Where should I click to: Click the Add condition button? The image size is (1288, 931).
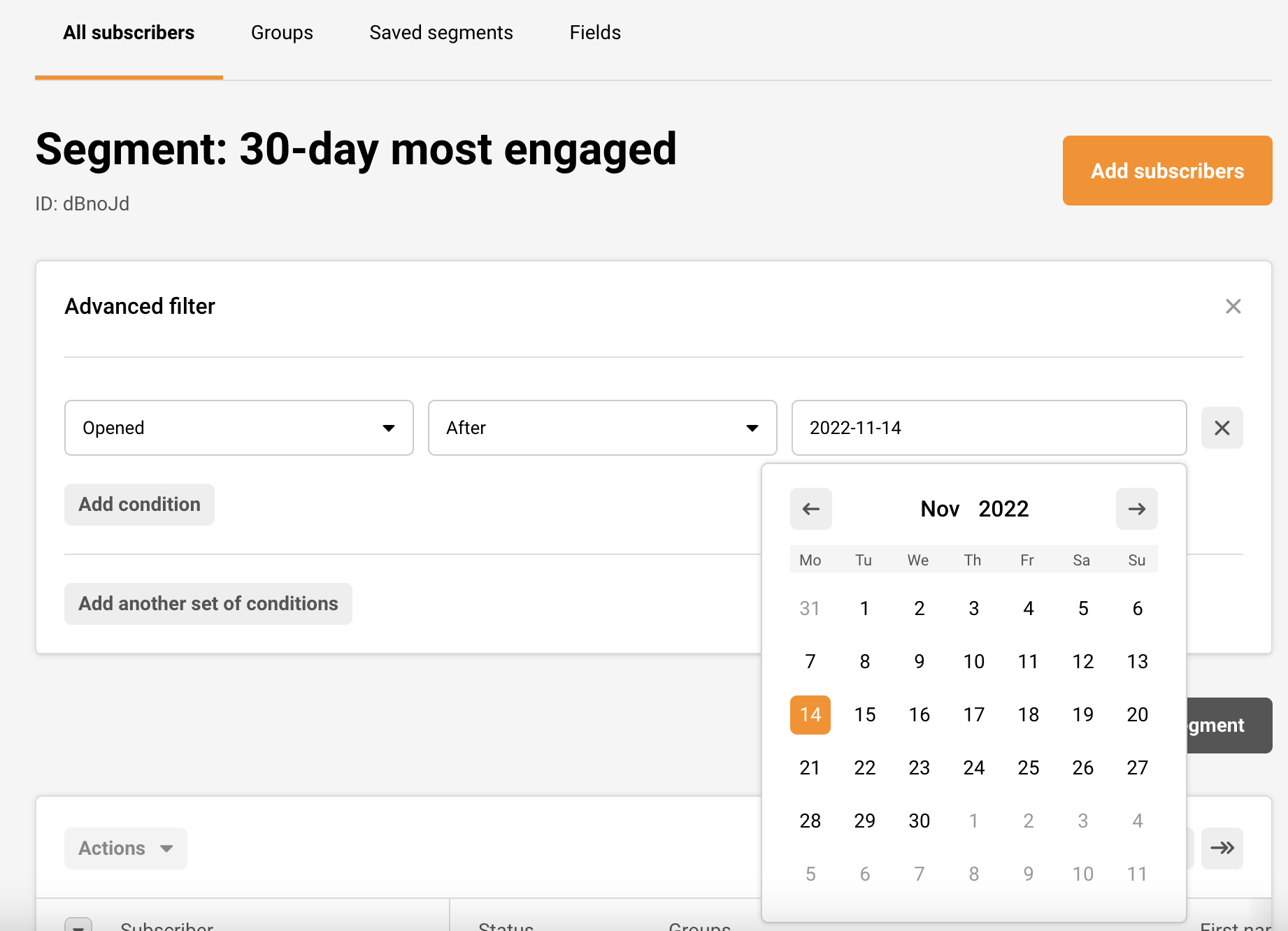pyautogui.click(x=139, y=505)
